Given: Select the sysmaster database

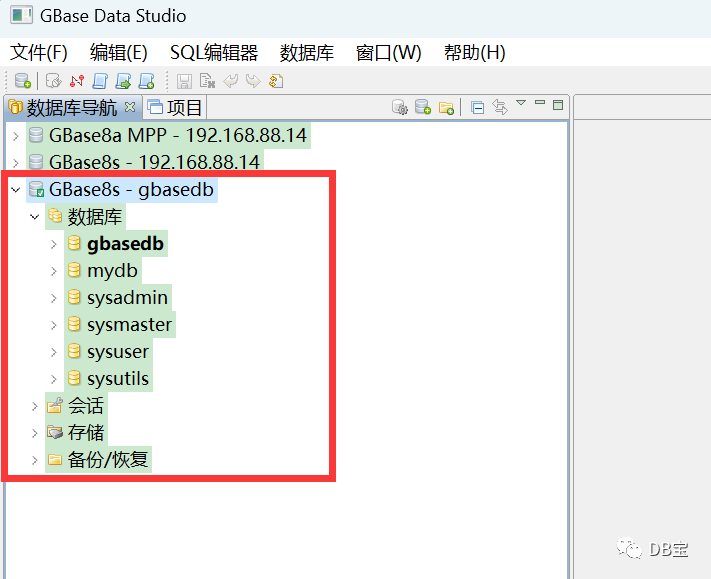Looking at the screenshot, I should click(129, 325).
